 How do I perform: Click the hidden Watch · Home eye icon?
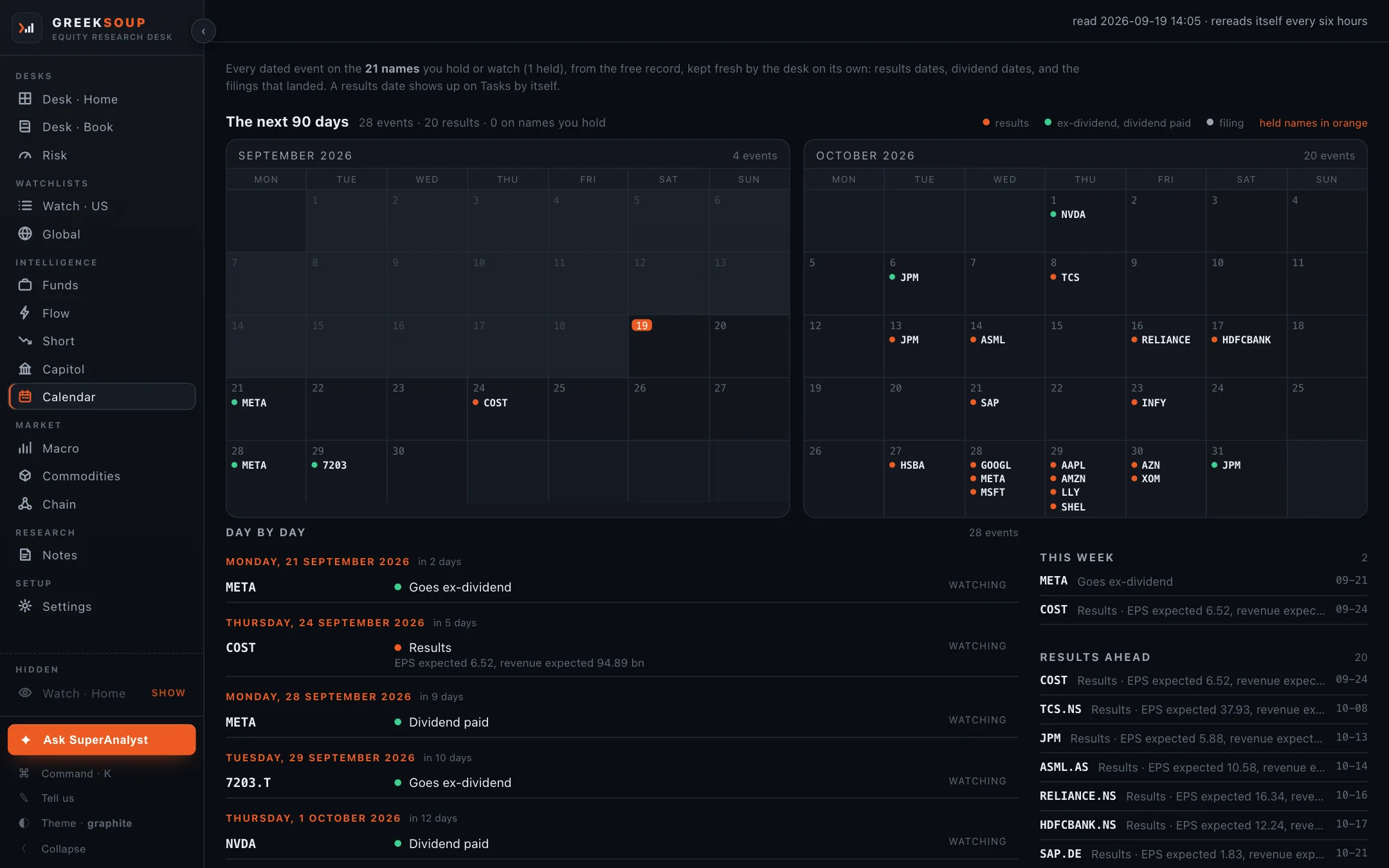25,693
